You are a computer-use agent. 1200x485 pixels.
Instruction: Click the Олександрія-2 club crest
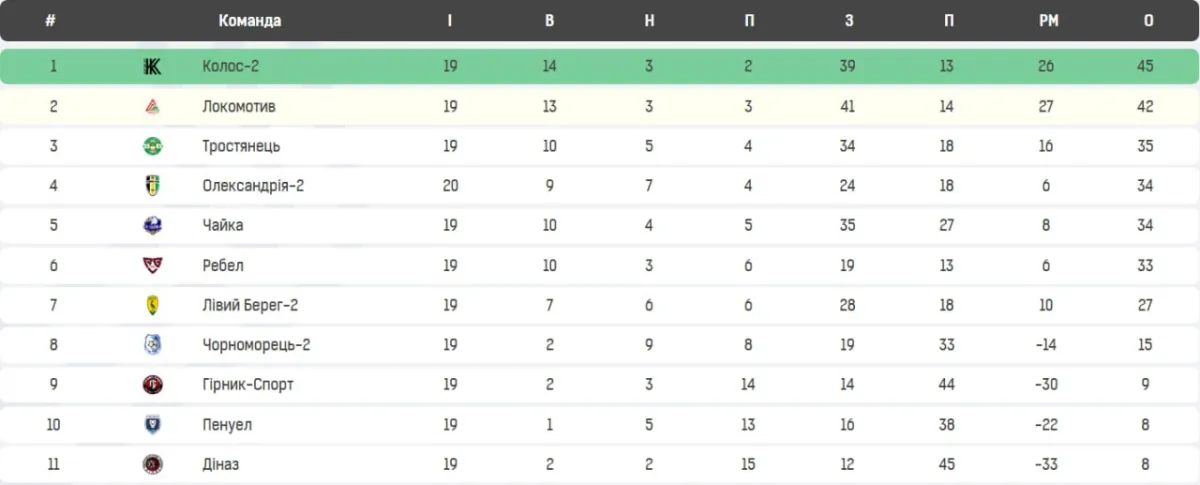pos(152,186)
